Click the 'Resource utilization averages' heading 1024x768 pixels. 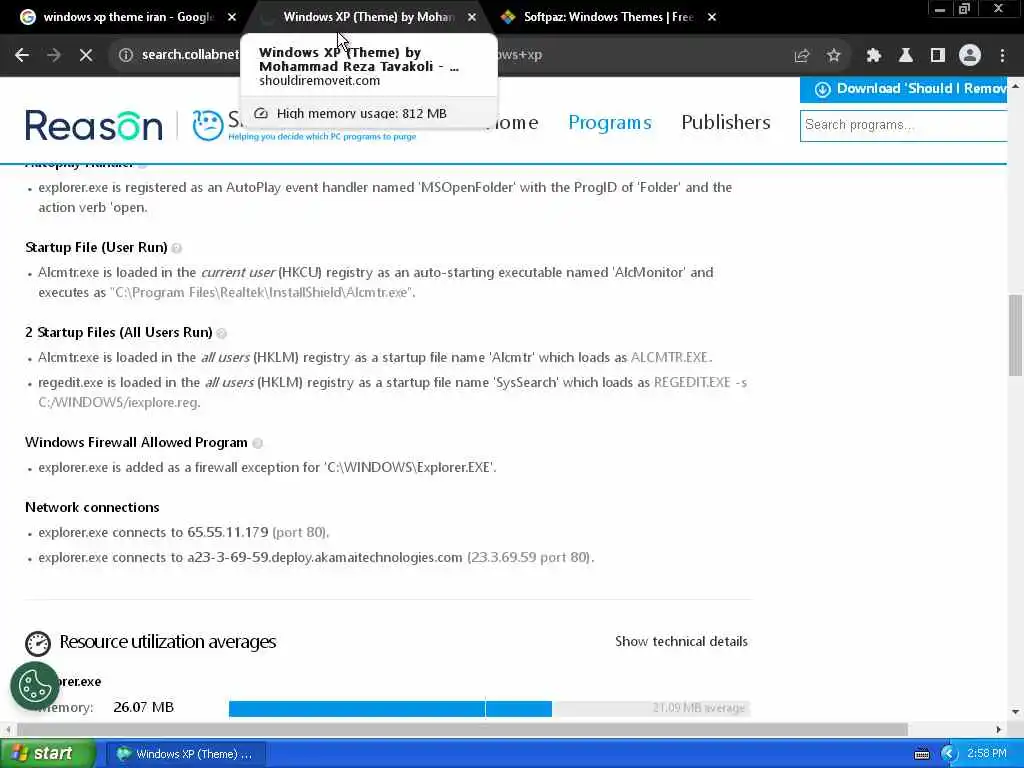(168, 642)
